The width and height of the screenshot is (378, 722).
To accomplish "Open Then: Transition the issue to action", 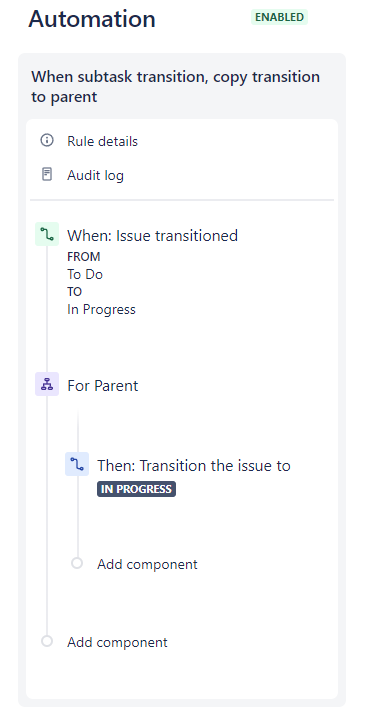I will click(x=194, y=466).
